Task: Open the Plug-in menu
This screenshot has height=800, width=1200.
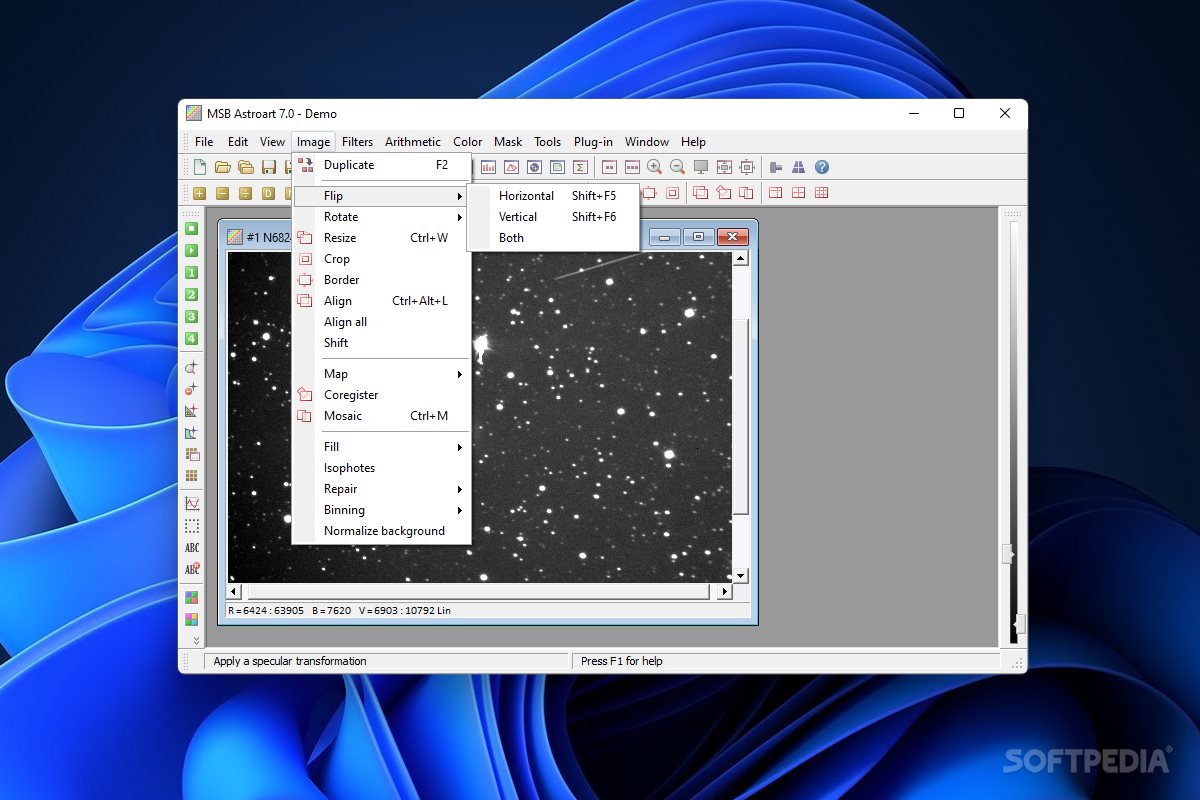Action: (593, 142)
